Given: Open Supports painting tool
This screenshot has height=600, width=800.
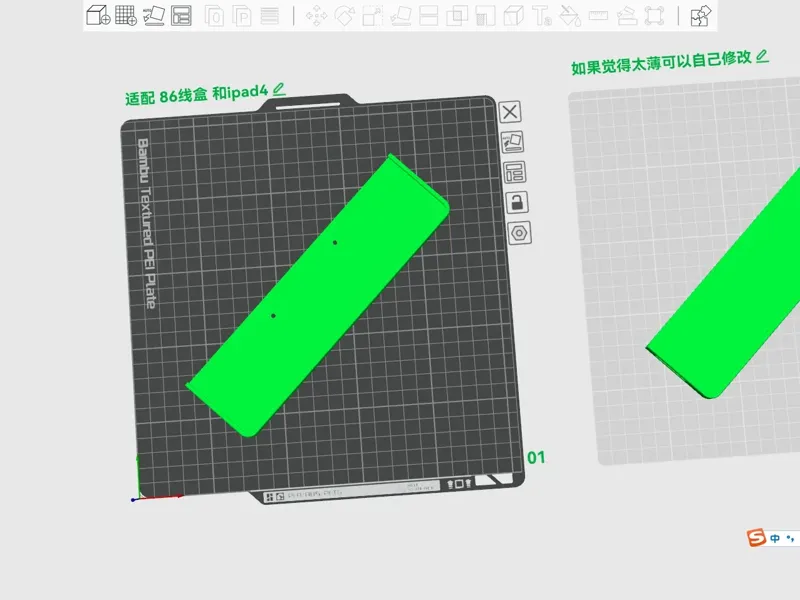Looking at the screenshot, I should [x=485, y=16].
